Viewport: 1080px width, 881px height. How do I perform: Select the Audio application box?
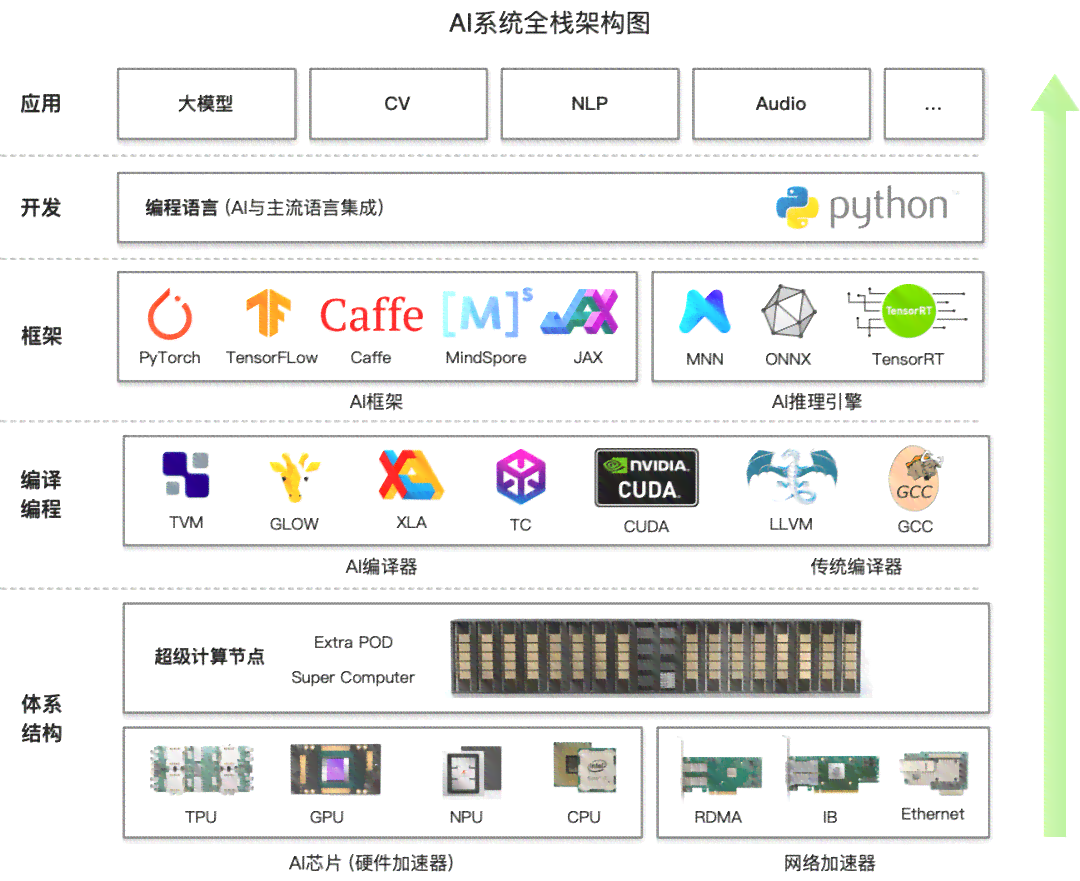click(x=781, y=104)
